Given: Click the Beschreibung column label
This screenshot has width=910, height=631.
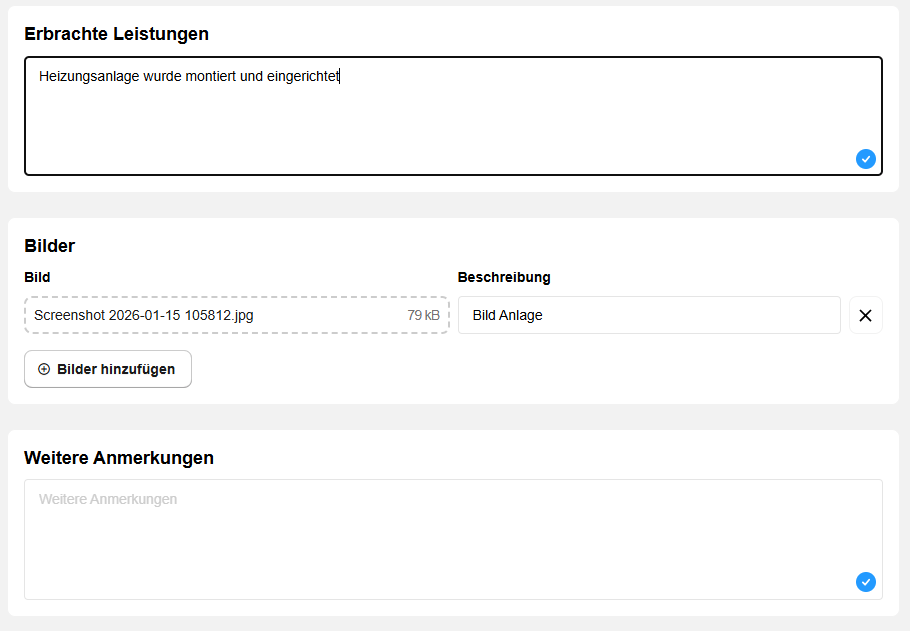Looking at the screenshot, I should (504, 277).
